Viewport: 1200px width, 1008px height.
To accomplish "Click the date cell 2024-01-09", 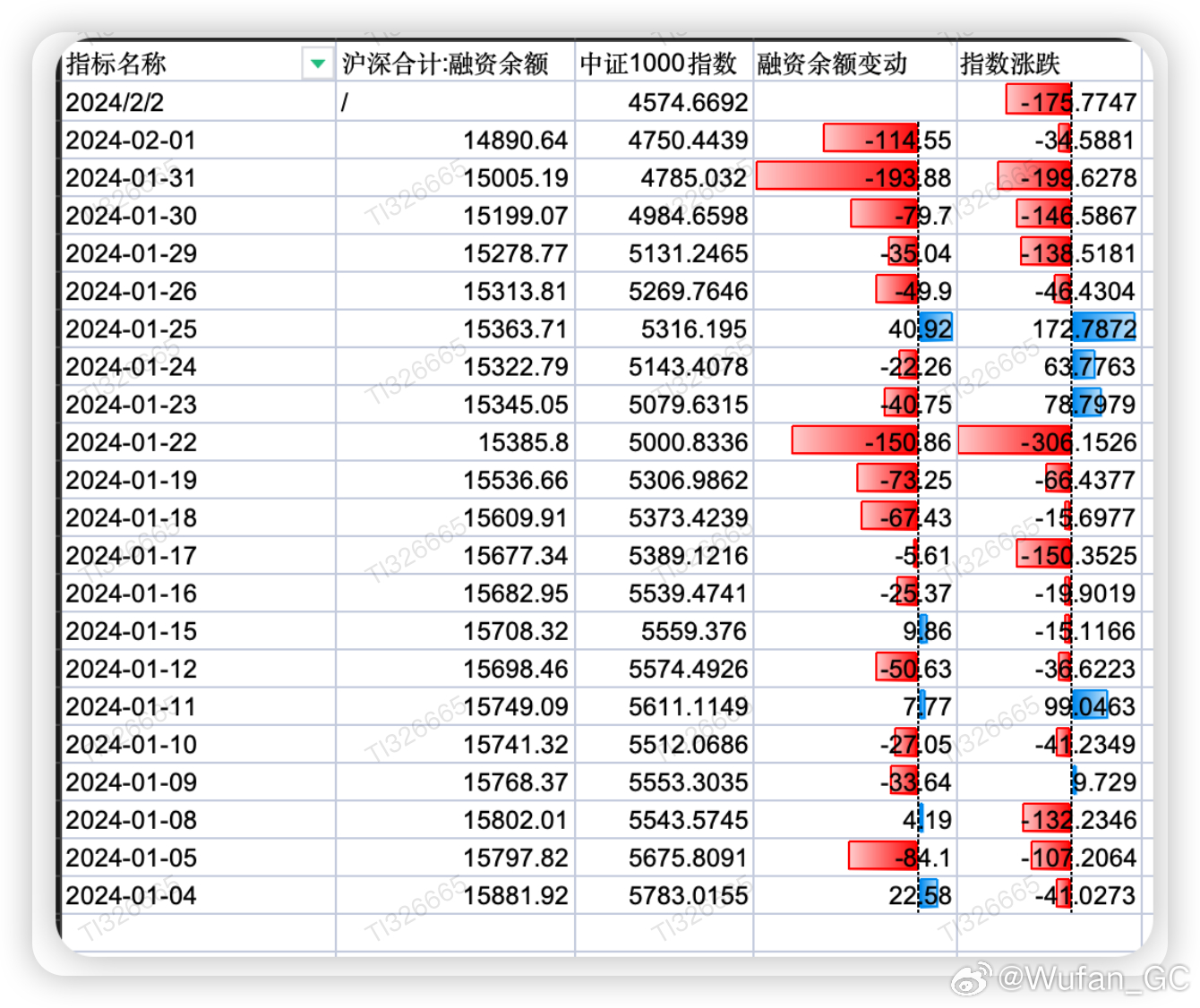I will (200, 782).
